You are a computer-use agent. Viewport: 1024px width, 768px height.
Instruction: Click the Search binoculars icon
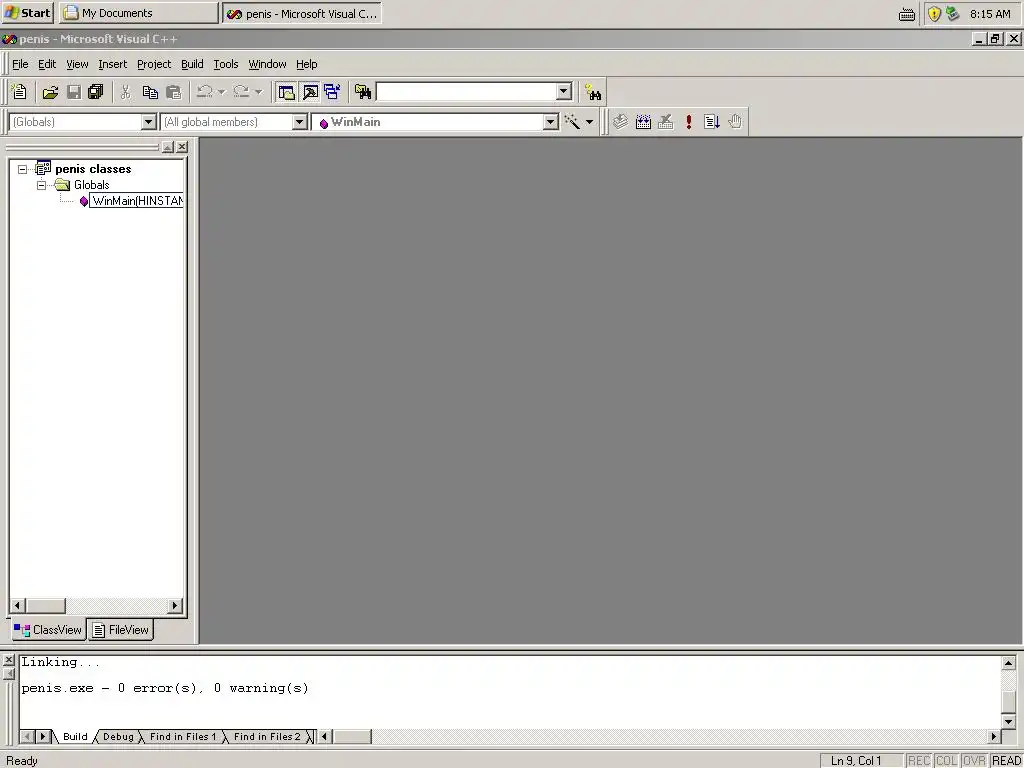click(x=593, y=92)
